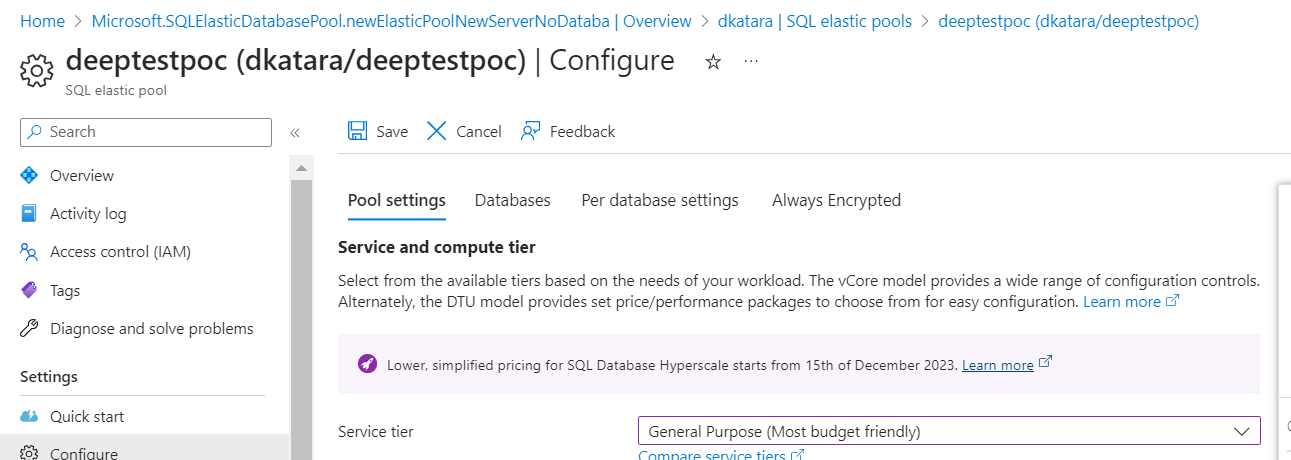The image size is (1291, 460).
Task: Open Overview in the sidebar
Action: [82, 175]
